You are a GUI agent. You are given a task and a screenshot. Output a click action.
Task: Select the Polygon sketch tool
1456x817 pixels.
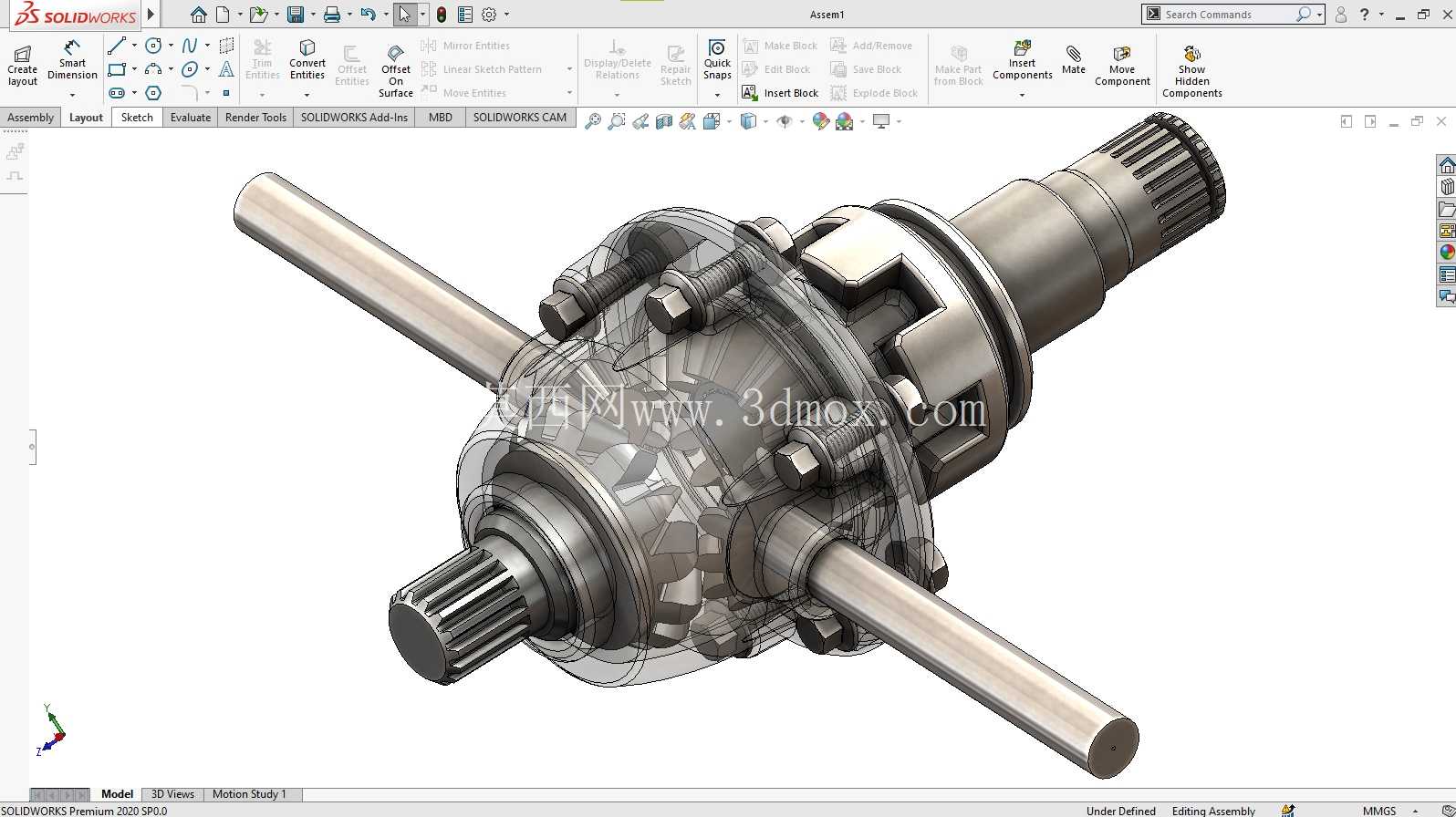pyautogui.click(x=153, y=93)
